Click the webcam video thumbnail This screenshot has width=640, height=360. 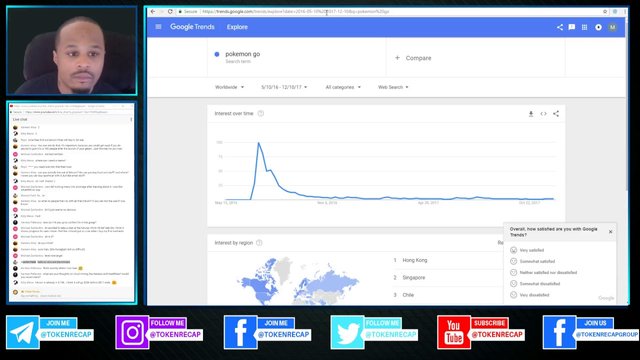click(72, 51)
